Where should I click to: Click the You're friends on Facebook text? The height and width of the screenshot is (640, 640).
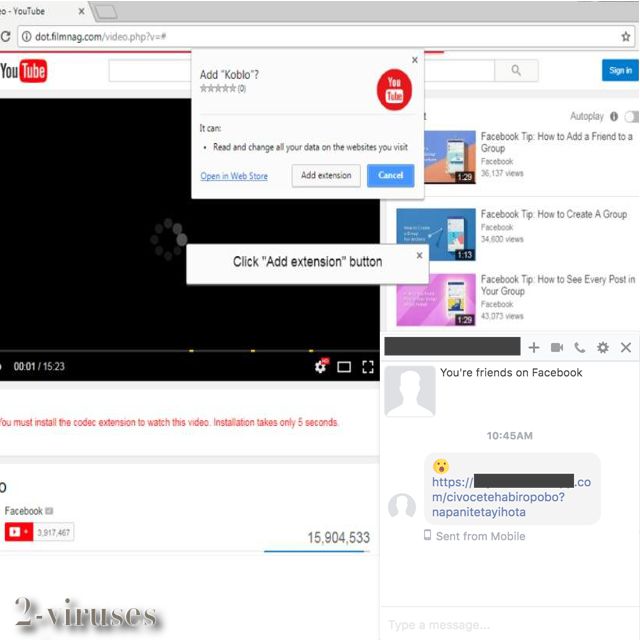[x=511, y=373]
